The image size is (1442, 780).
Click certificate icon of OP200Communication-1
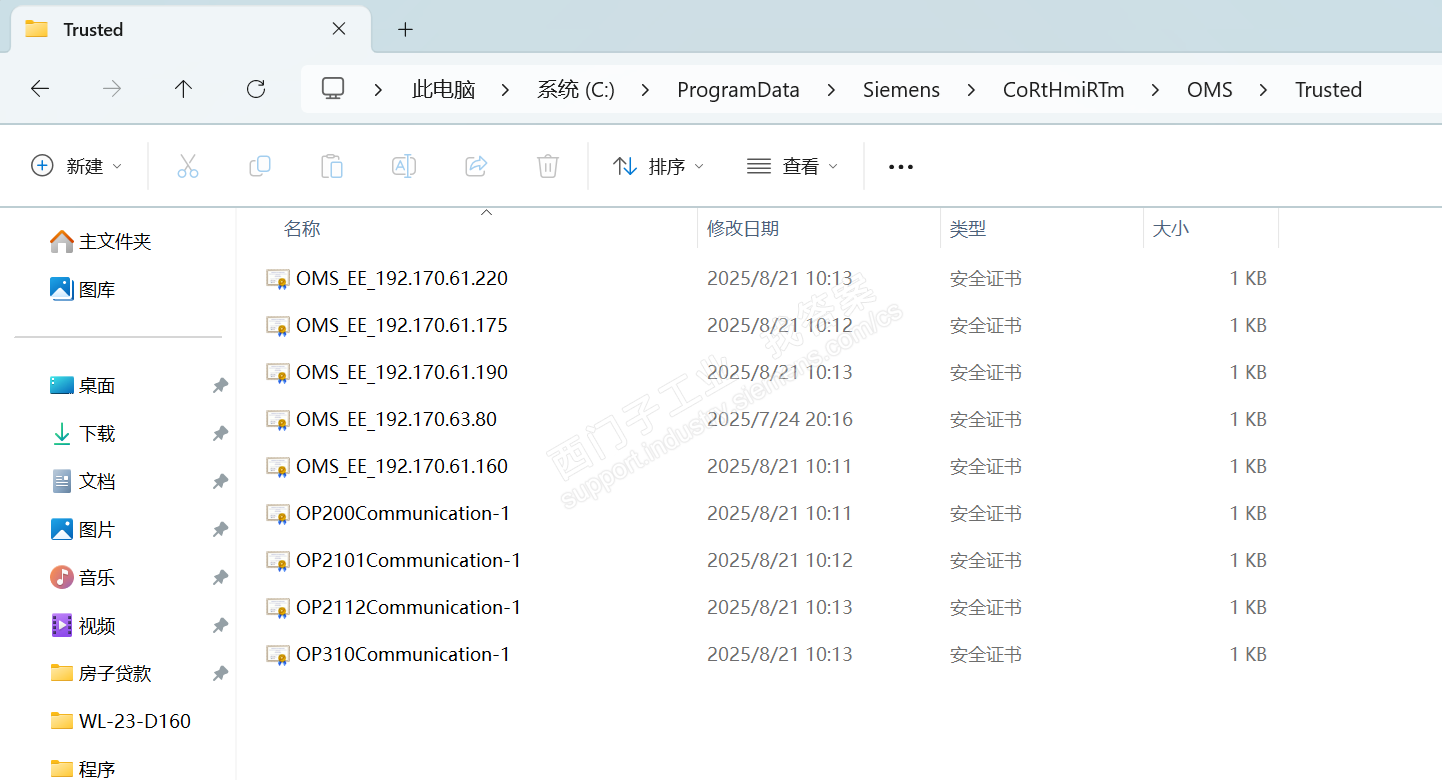[x=278, y=514]
